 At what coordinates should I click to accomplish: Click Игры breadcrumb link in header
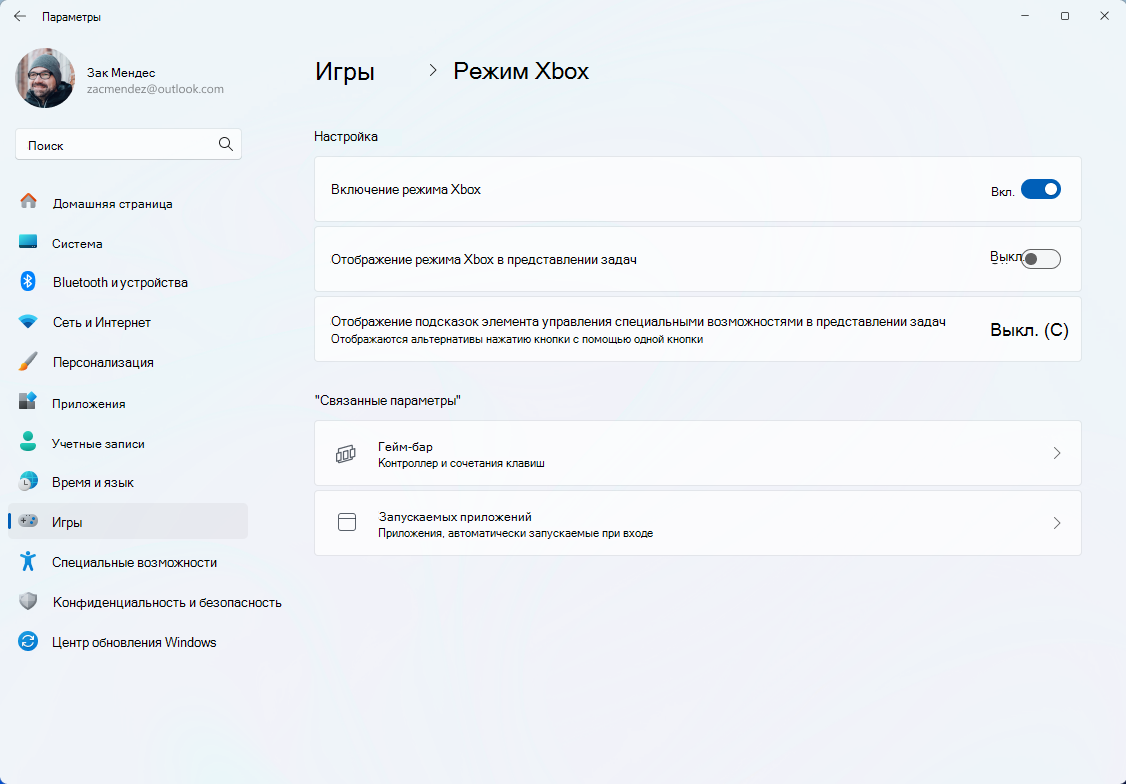click(345, 71)
